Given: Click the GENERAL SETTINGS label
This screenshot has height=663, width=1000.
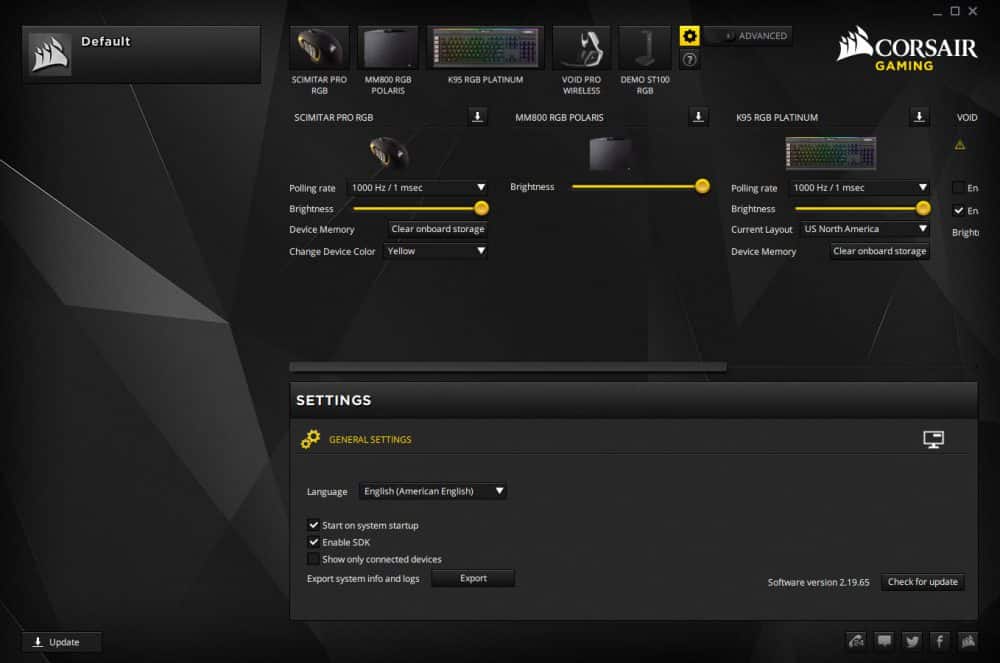Looking at the screenshot, I should pyautogui.click(x=370, y=439).
